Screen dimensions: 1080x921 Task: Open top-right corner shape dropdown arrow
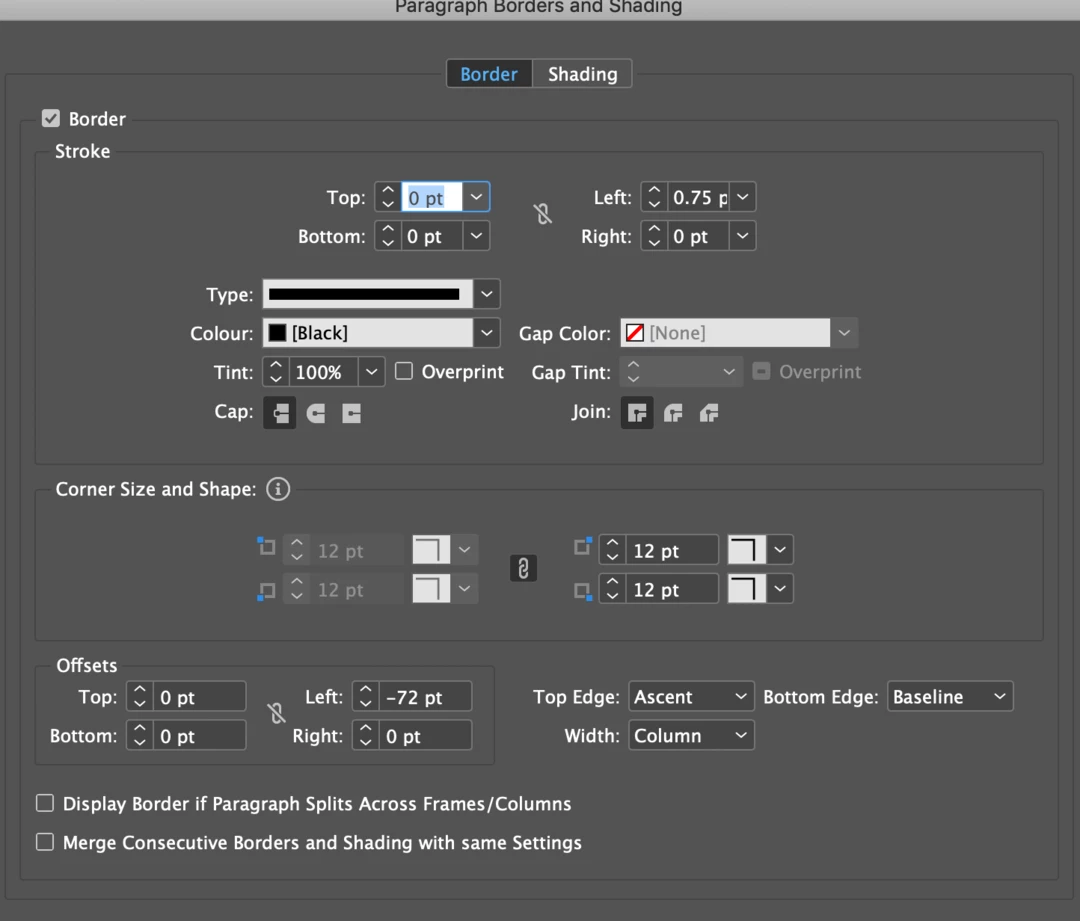coord(780,550)
